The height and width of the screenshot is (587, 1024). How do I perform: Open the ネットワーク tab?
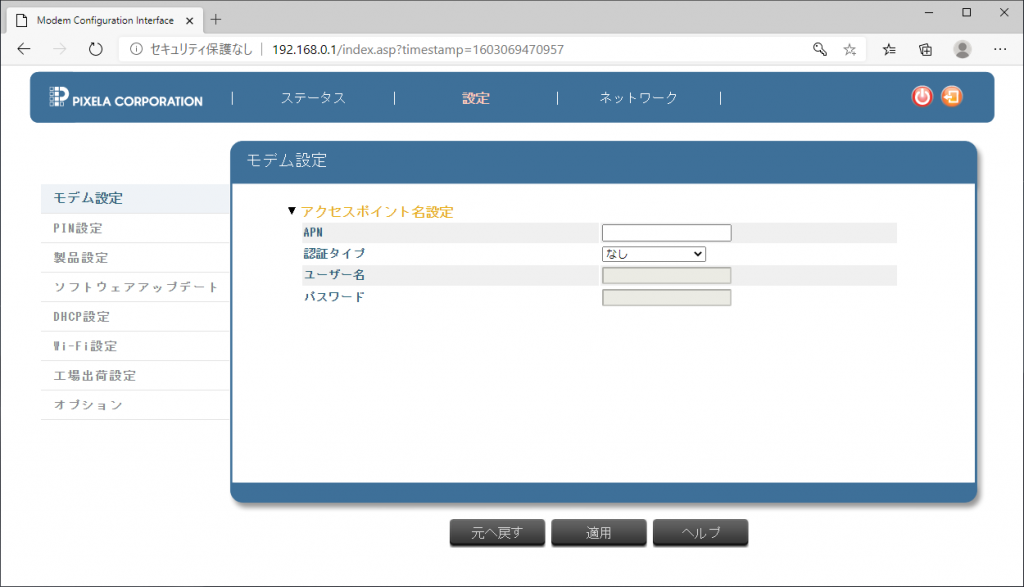638,98
